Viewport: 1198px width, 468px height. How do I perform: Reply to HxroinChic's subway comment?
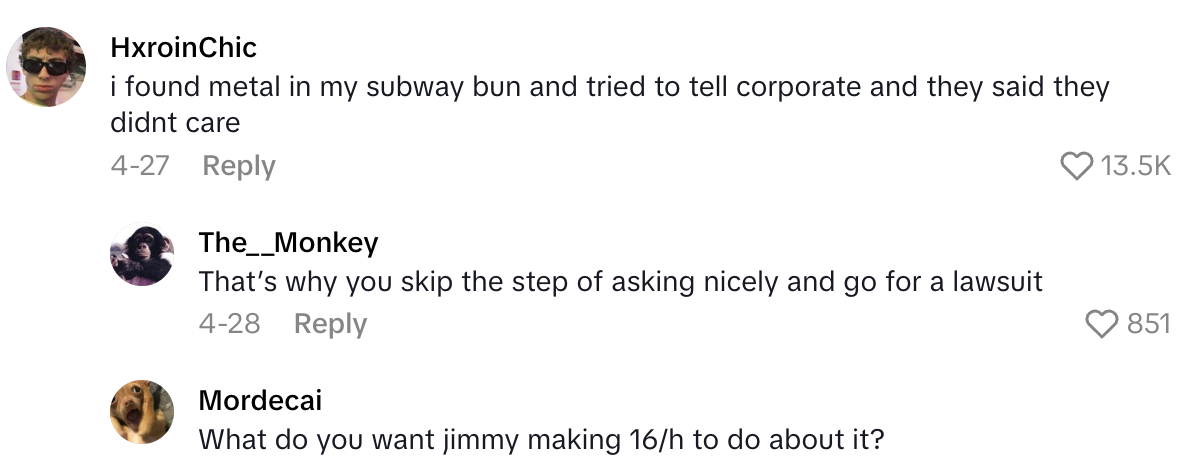[238, 166]
